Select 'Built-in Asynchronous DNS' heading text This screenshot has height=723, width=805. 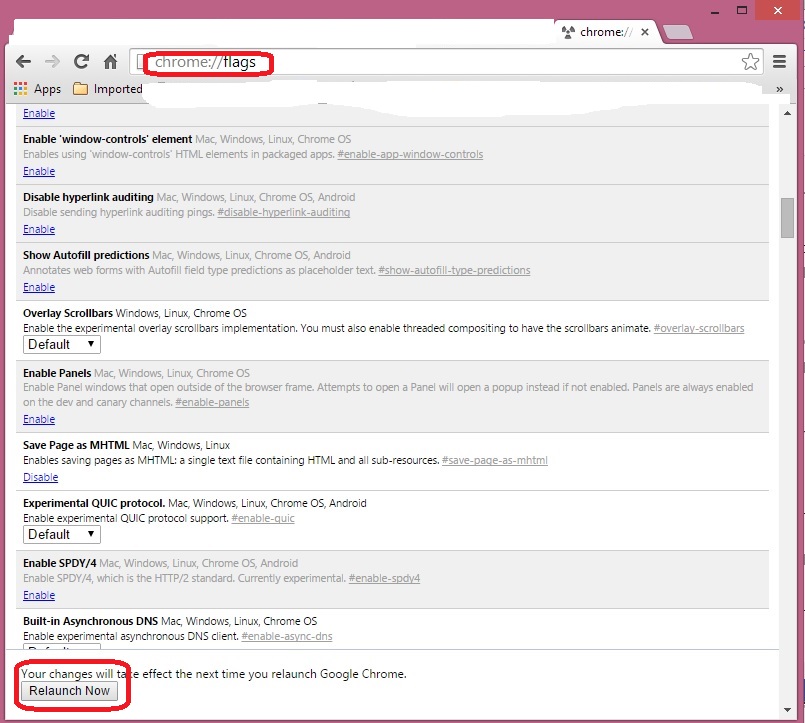(x=90, y=621)
